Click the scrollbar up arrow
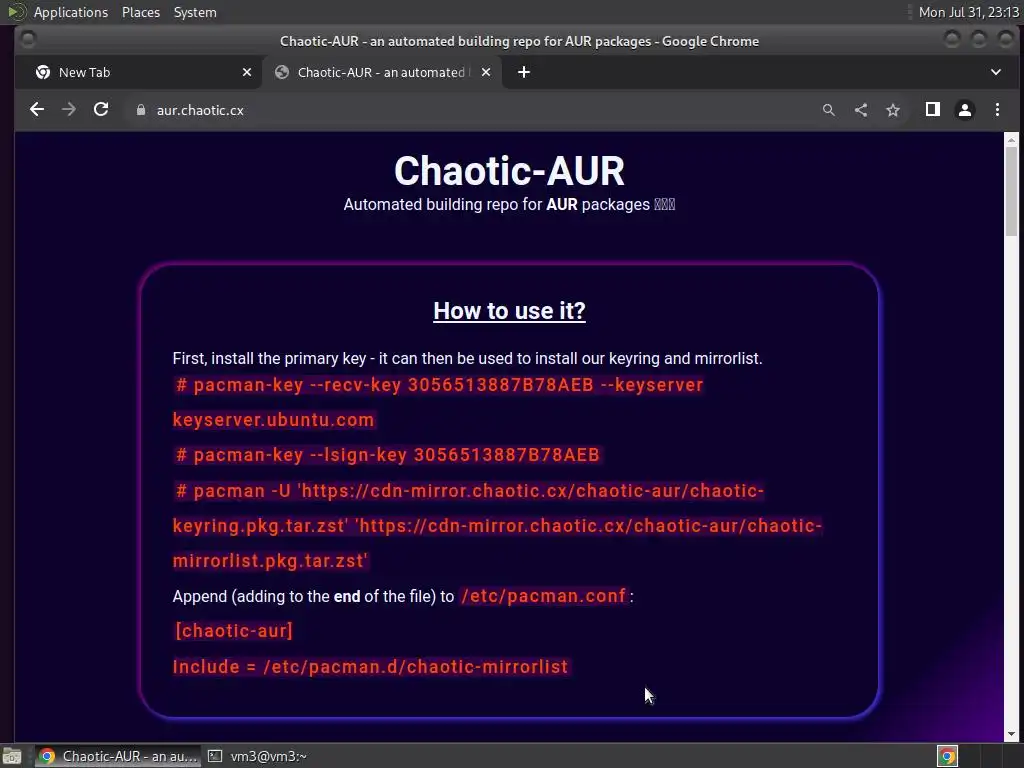The image size is (1024, 768). [x=1011, y=139]
